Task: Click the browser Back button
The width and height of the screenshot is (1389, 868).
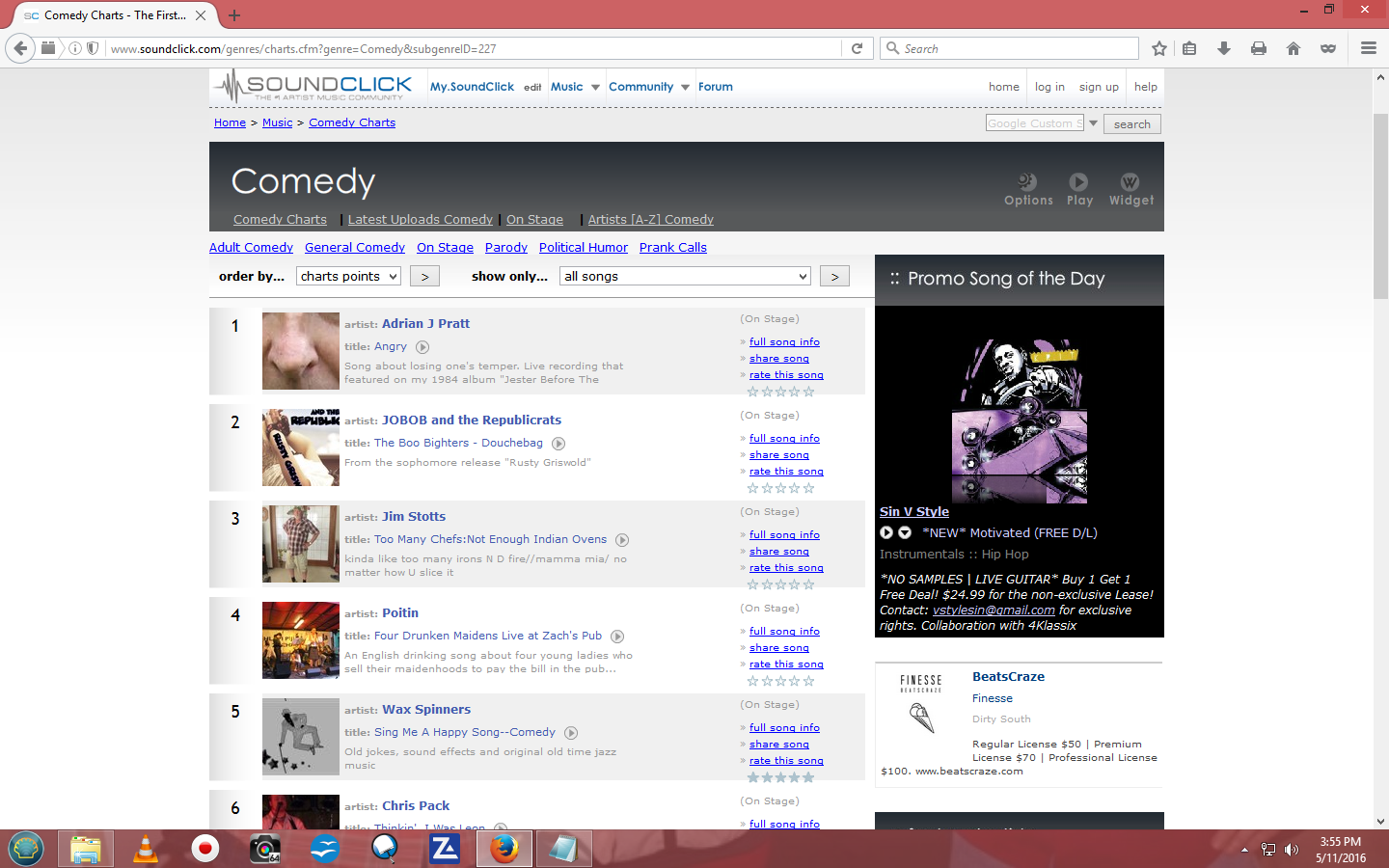Action: coord(21,48)
